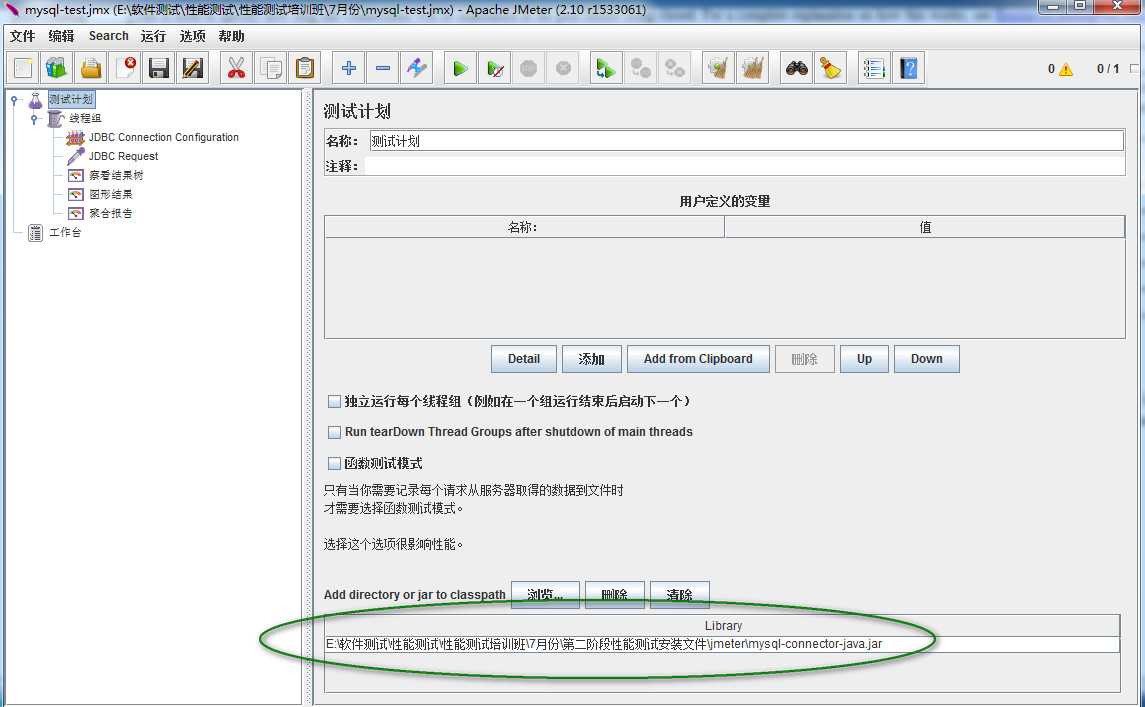The image size is (1145, 707).
Task: Collapse the 测试计划 tree node handle
Action: coord(14,100)
